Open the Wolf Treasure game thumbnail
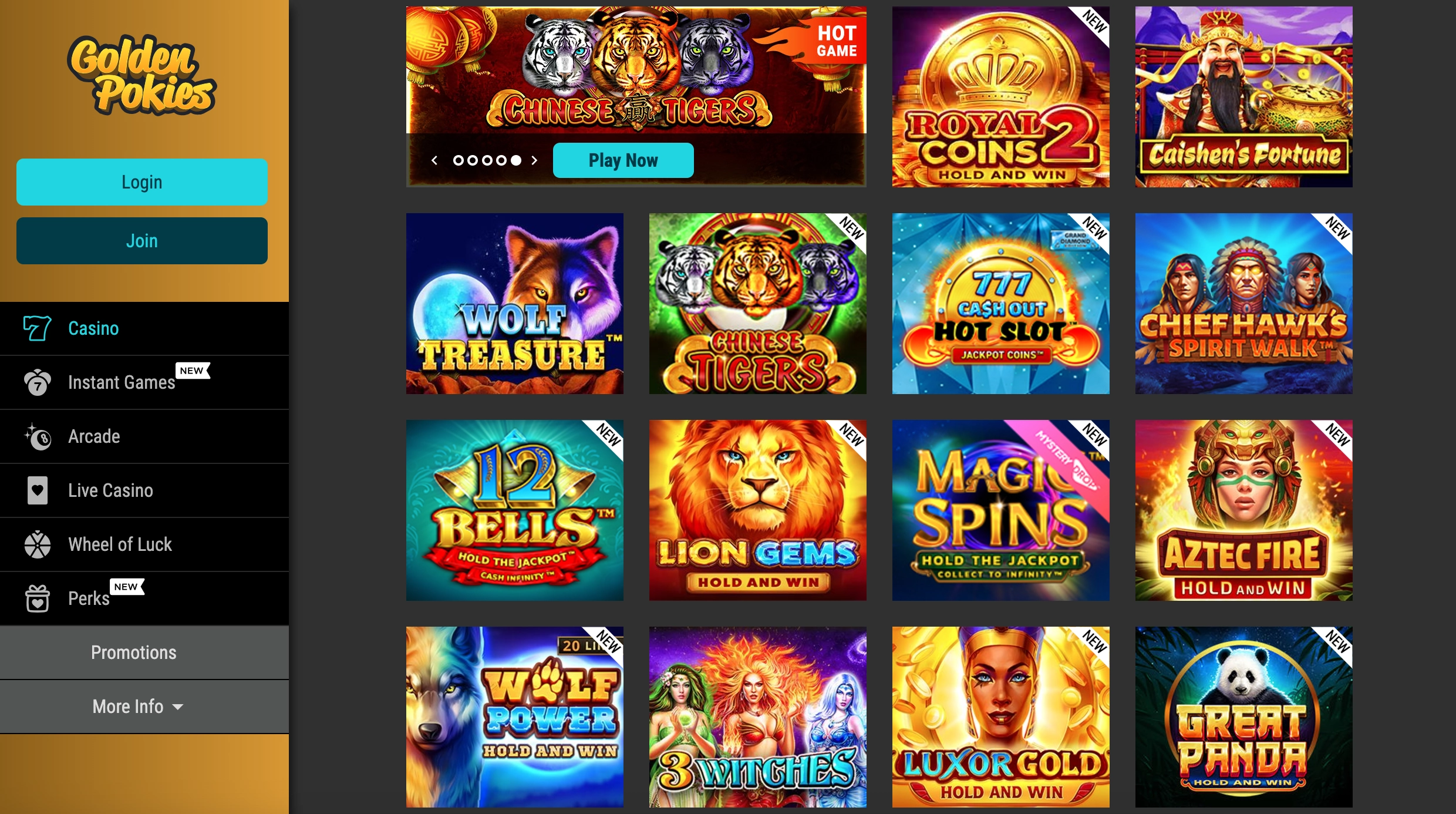The width and height of the screenshot is (1456, 814). (515, 304)
